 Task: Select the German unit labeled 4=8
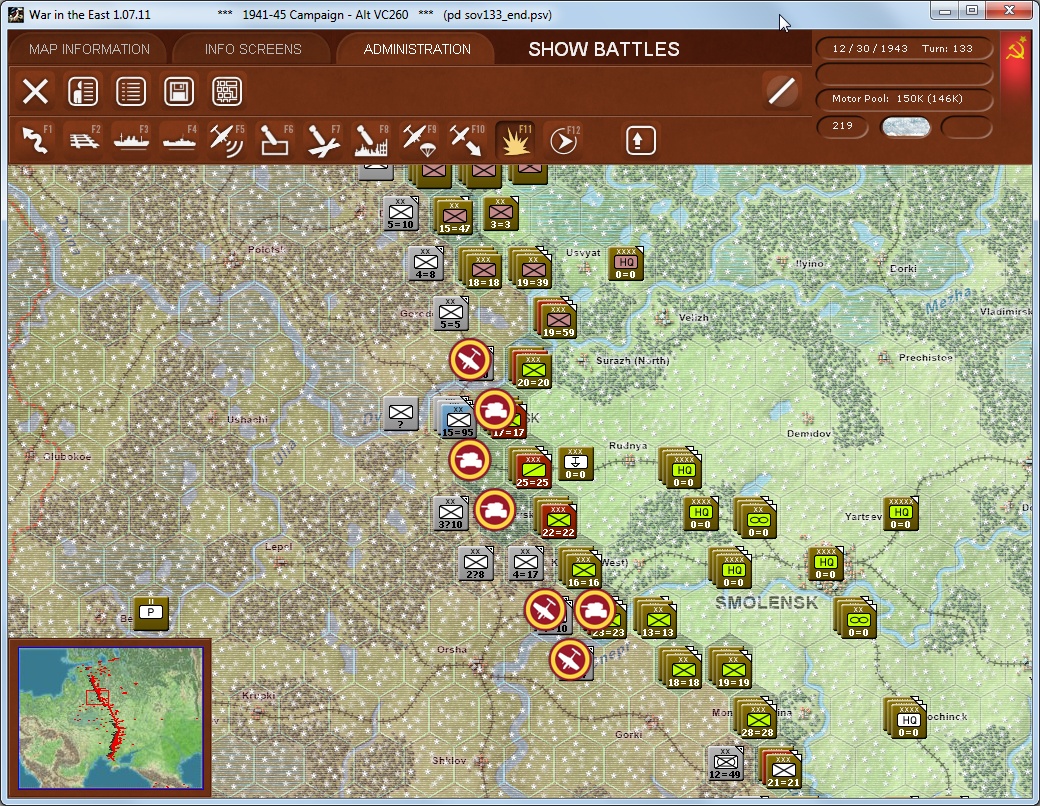point(426,263)
